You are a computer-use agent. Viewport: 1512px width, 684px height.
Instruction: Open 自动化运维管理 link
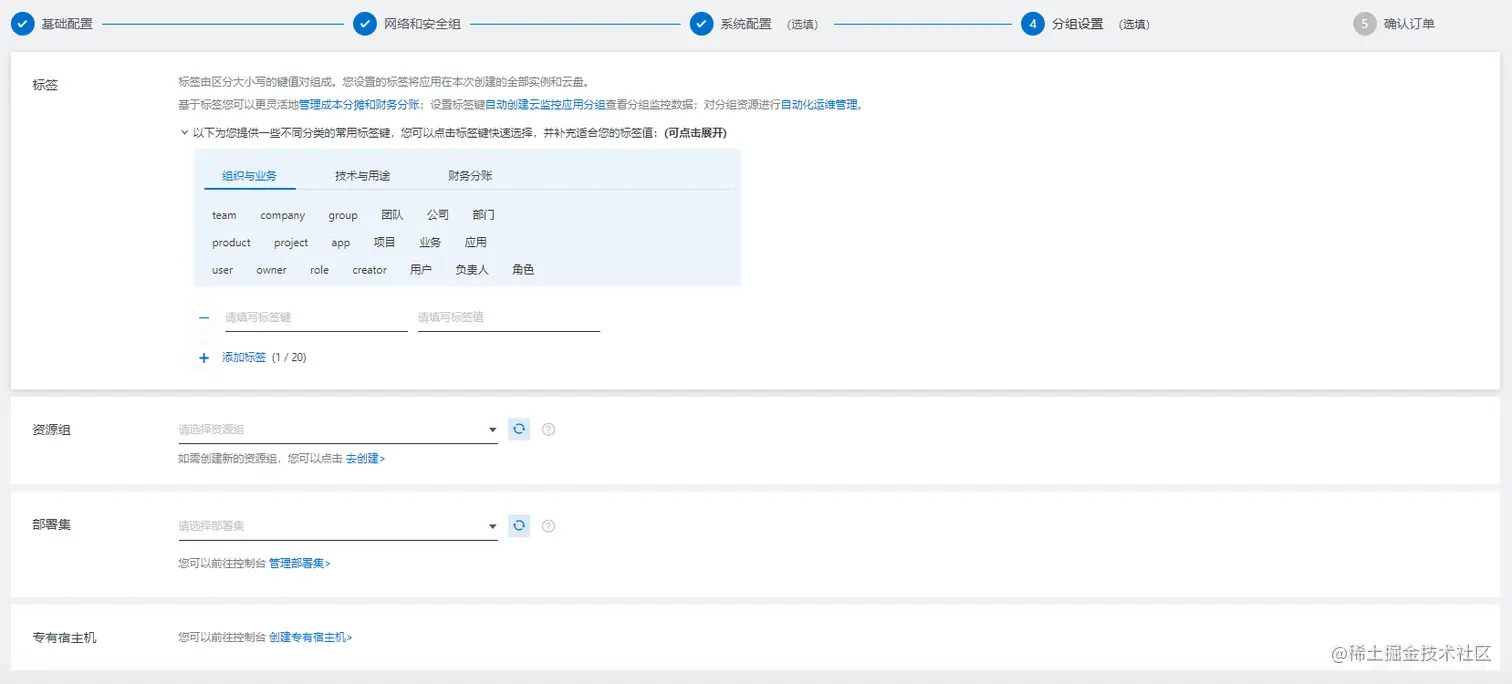click(x=819, y=104)
